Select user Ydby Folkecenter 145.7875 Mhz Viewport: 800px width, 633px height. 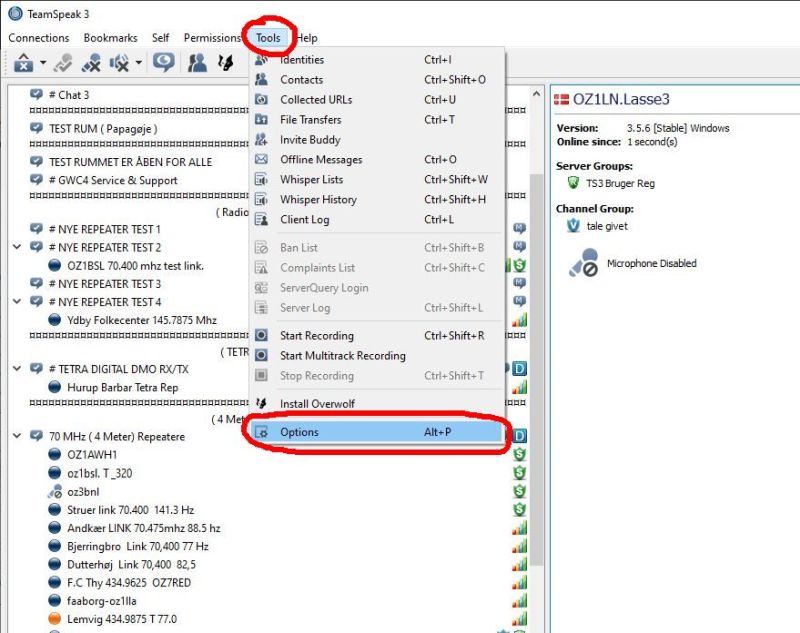142,320
